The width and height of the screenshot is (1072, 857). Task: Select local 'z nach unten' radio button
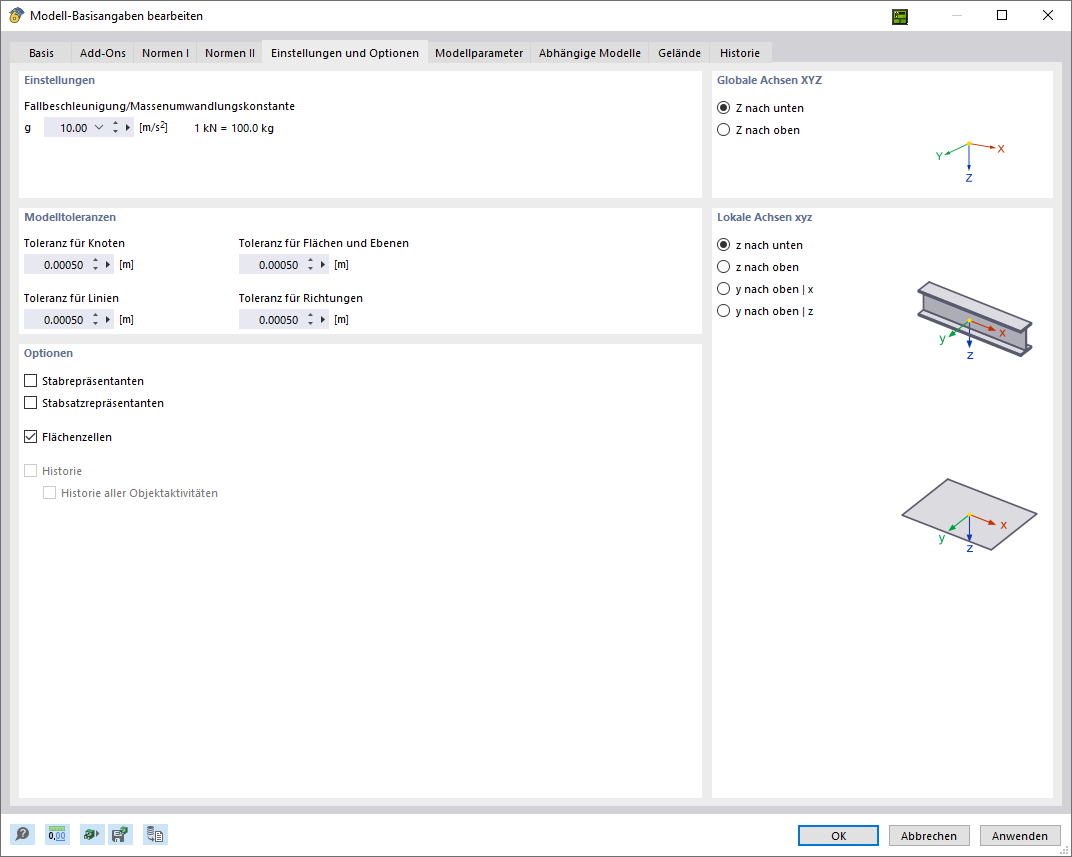pos(723,245)
